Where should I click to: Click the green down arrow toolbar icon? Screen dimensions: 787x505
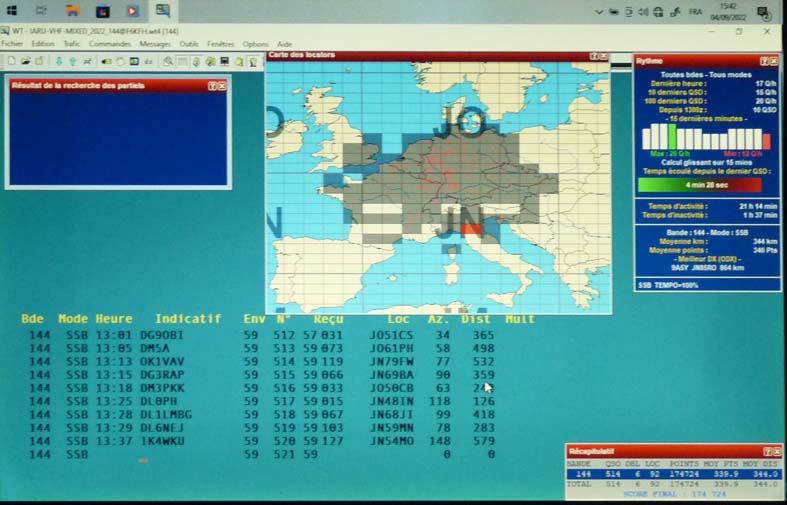[x=59, y=61]
